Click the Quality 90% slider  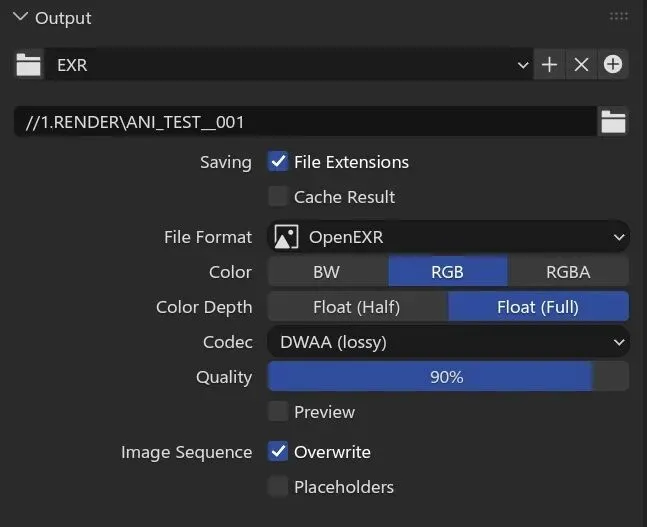(447, 377)
